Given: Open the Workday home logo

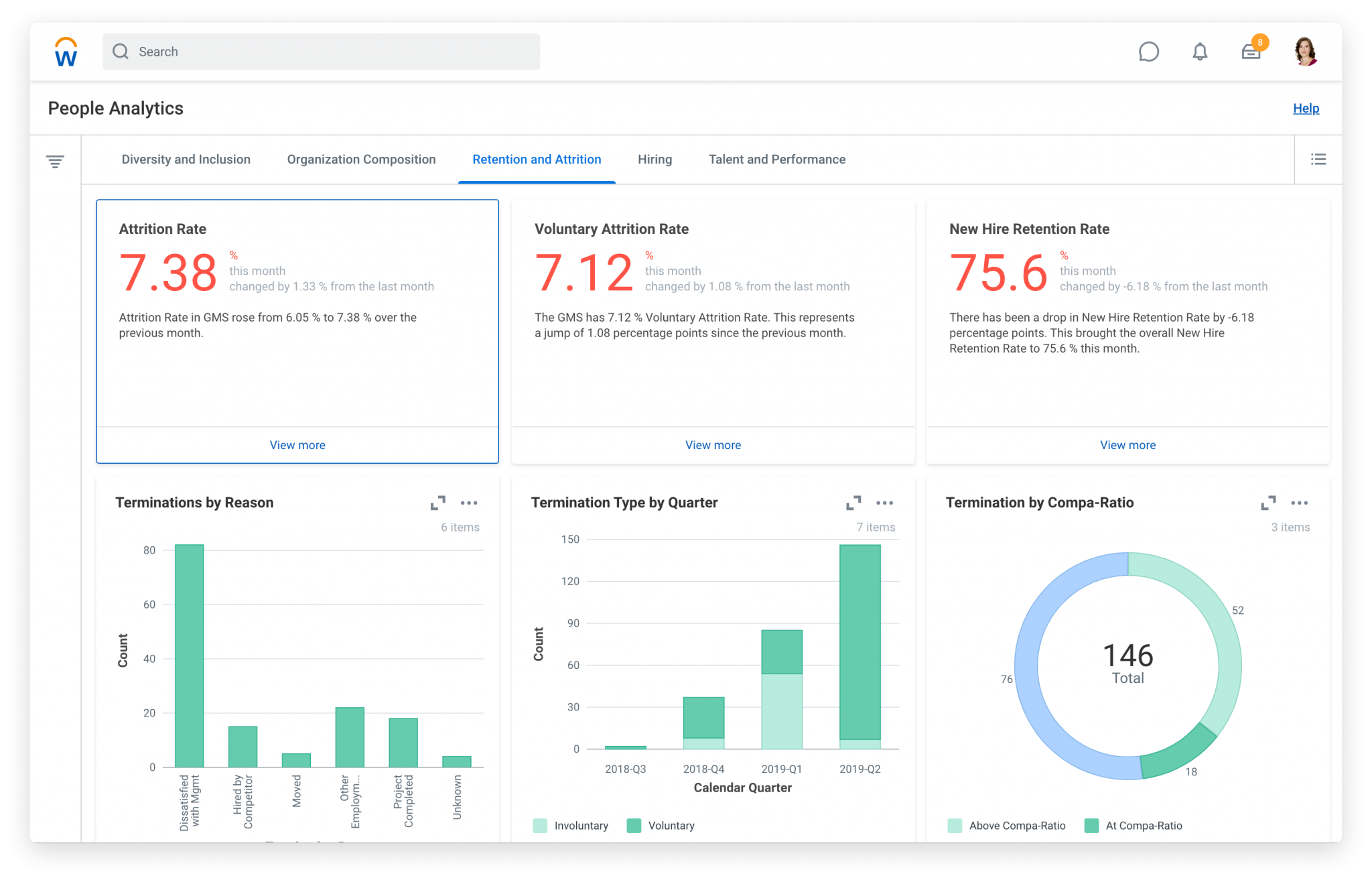Looking at the screenshot, I should [65, 52].
